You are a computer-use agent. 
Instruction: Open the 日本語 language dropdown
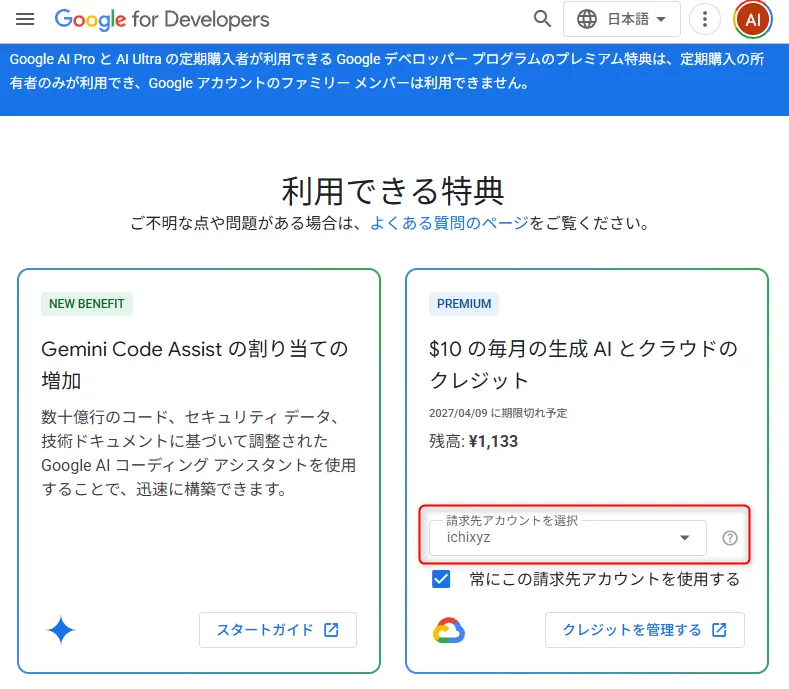point(622,19)
